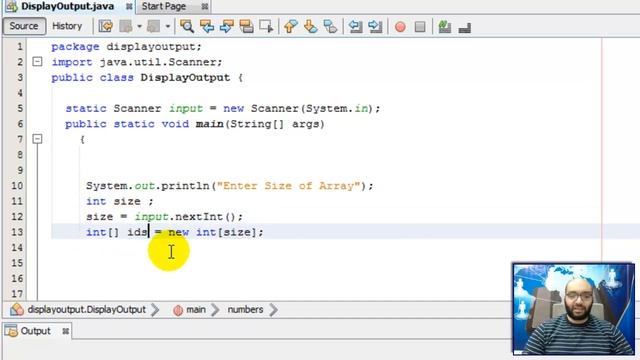Toggle Rectangular Selection icon
Image resolution: width=640 pixels, height=360 pixels.
266,27
